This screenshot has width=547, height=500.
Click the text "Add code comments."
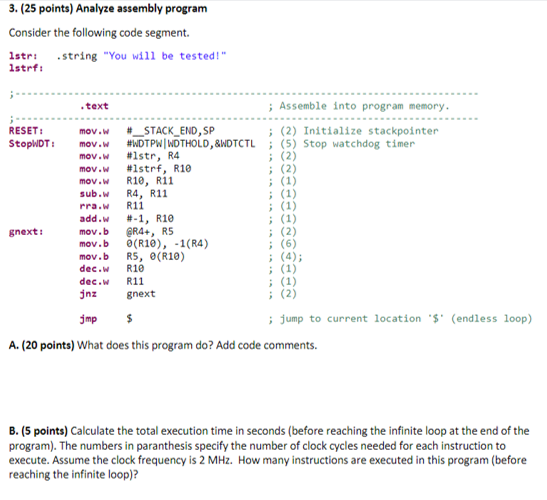coord(267,345)
